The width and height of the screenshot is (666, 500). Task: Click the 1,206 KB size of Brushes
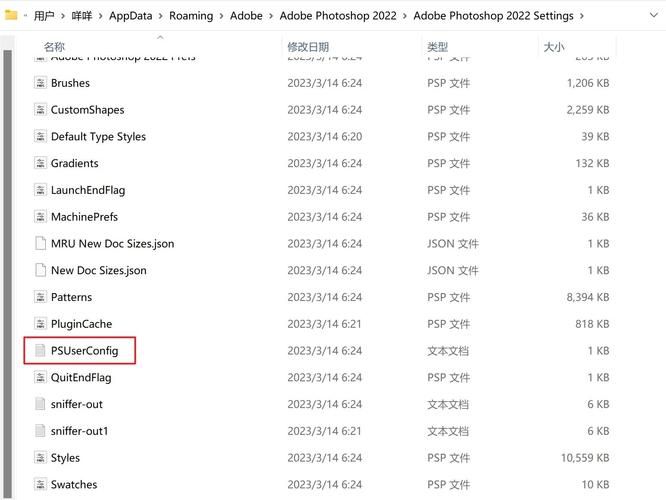588,83
